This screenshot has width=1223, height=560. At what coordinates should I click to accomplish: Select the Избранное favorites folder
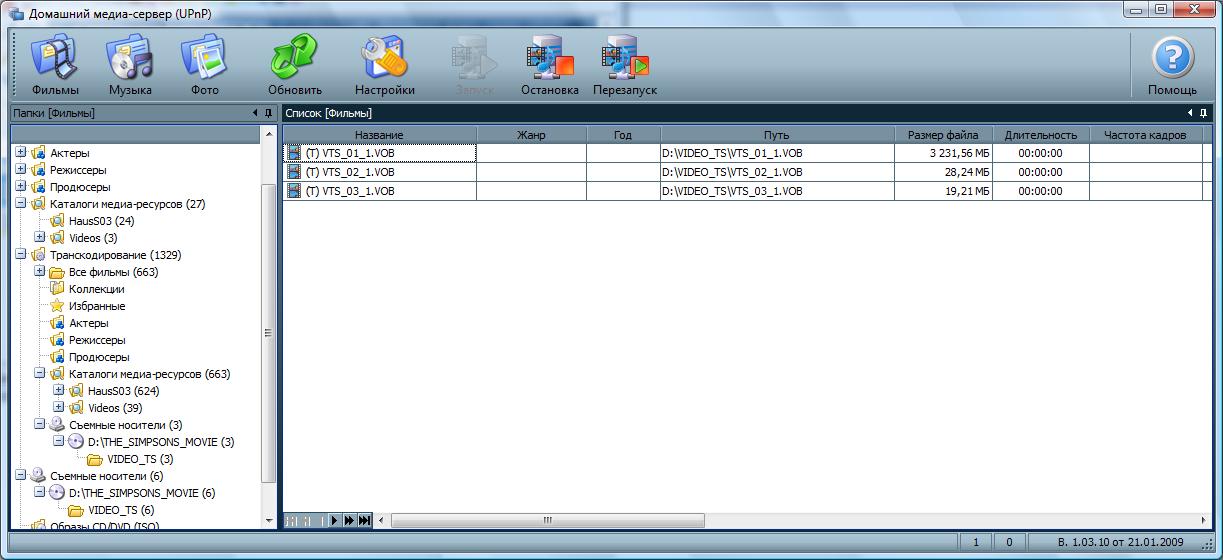pyautogui.click(x=96, y=306)
